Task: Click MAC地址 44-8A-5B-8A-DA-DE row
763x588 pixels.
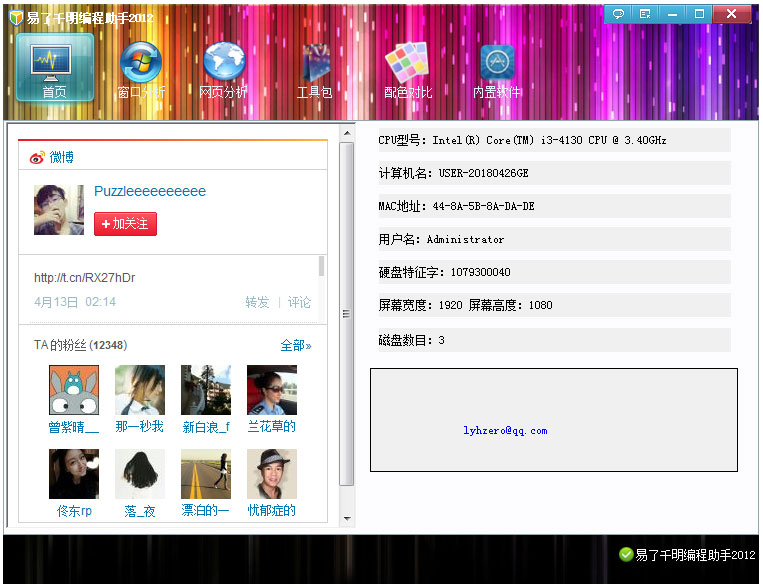Action: (554, 206)
